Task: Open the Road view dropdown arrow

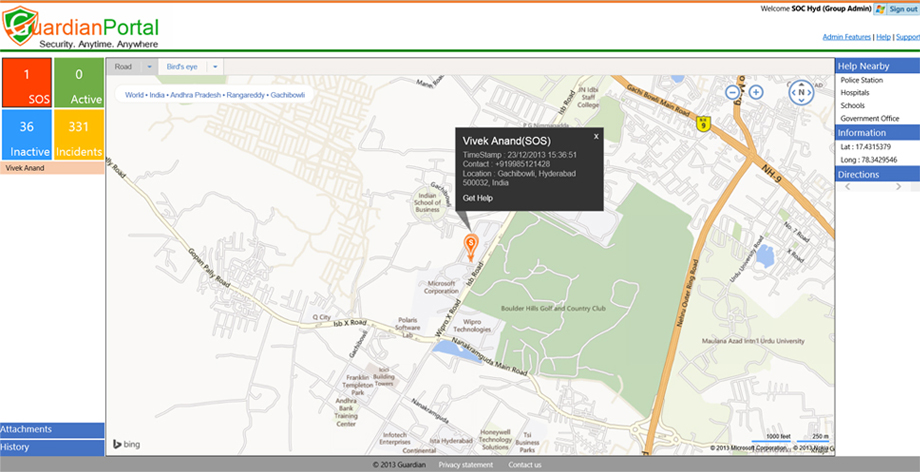Action: coord(149,67)
